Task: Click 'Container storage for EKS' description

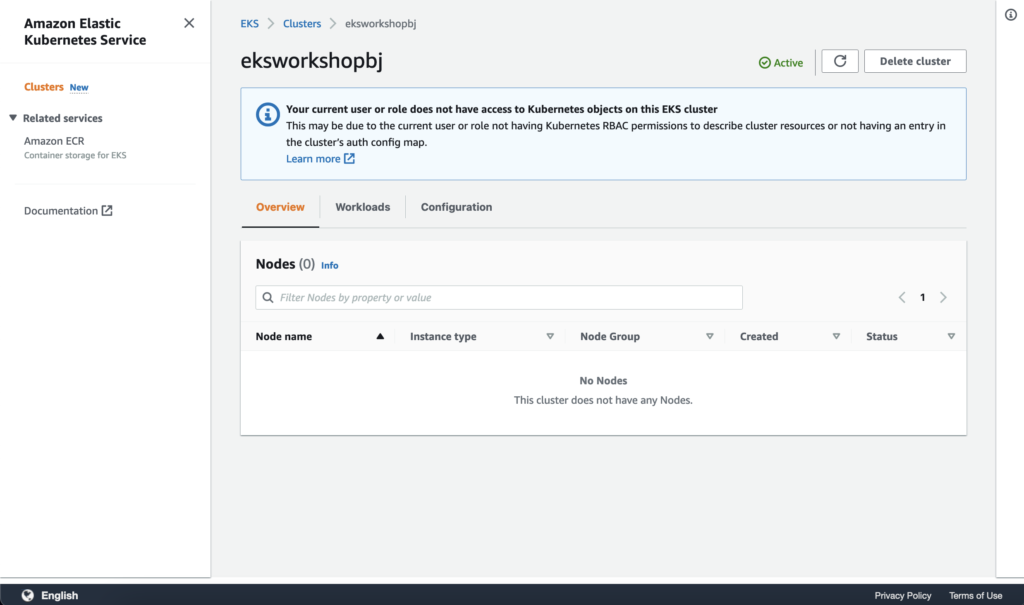Action: pyautogui.click(x=75, y=155)
